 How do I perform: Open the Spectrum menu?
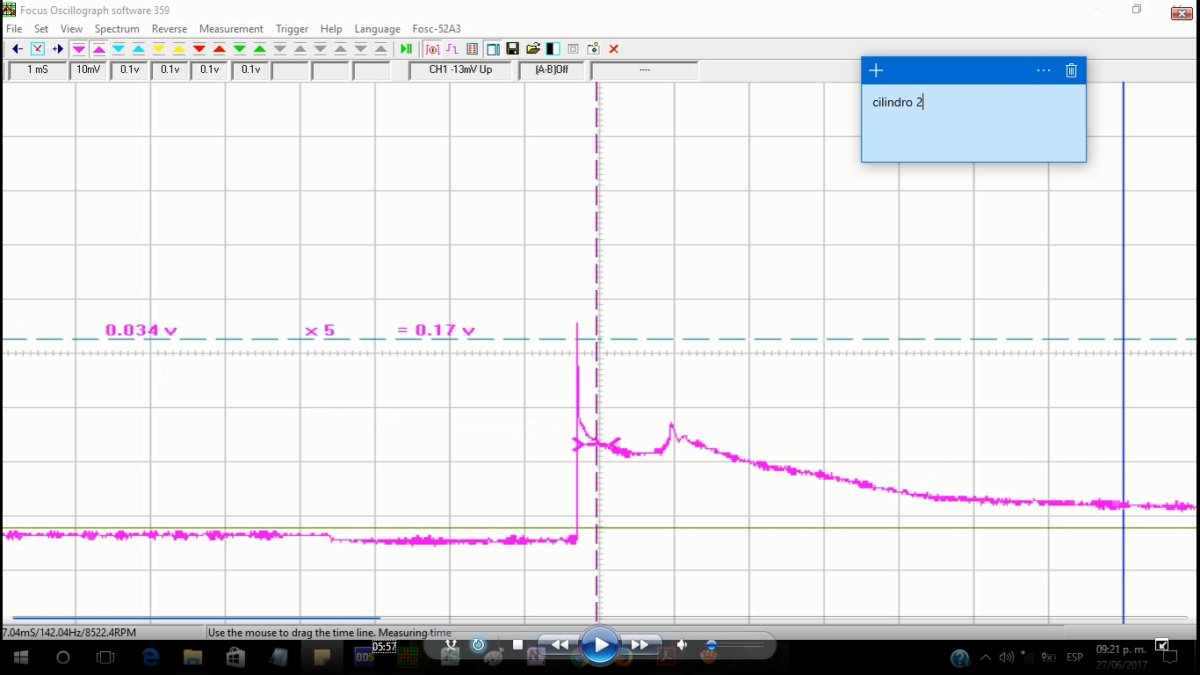(x=117, y=29)
